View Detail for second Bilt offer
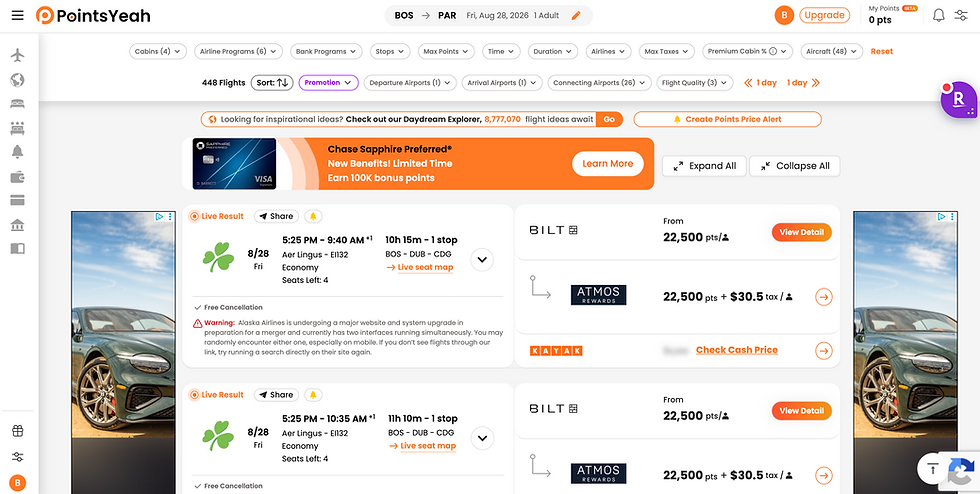The width and height of the screenshot is (980, 494). click(x=802, y=411)
